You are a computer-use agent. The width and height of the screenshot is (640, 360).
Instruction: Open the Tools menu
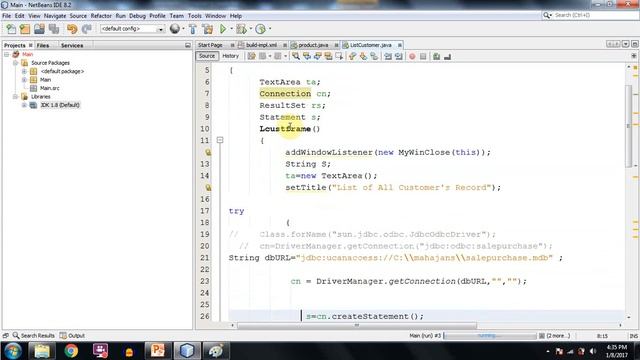click(195, 16)
